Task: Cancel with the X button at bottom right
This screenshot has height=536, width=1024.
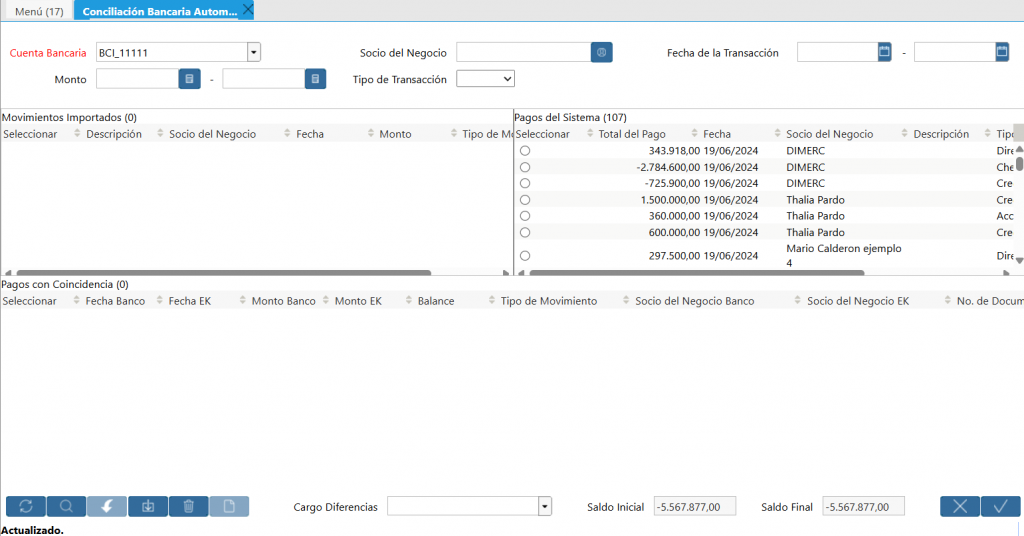Action: click(960, 507)
